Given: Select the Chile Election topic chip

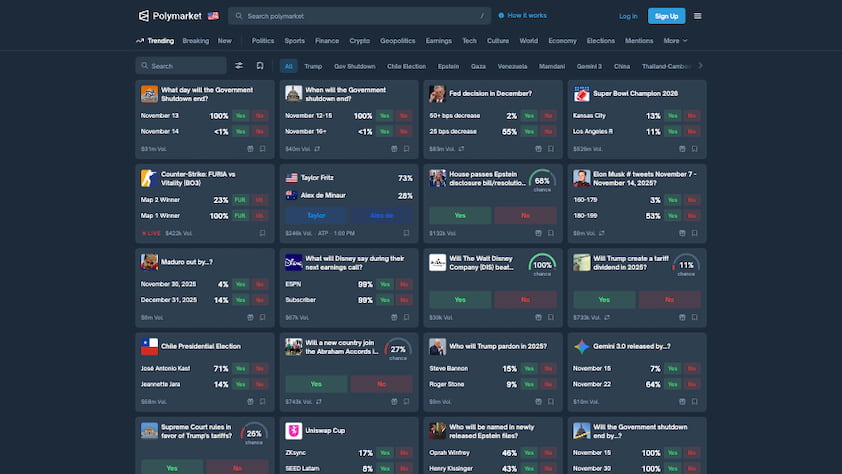Looking at the screenshot, I should [406, 66].
